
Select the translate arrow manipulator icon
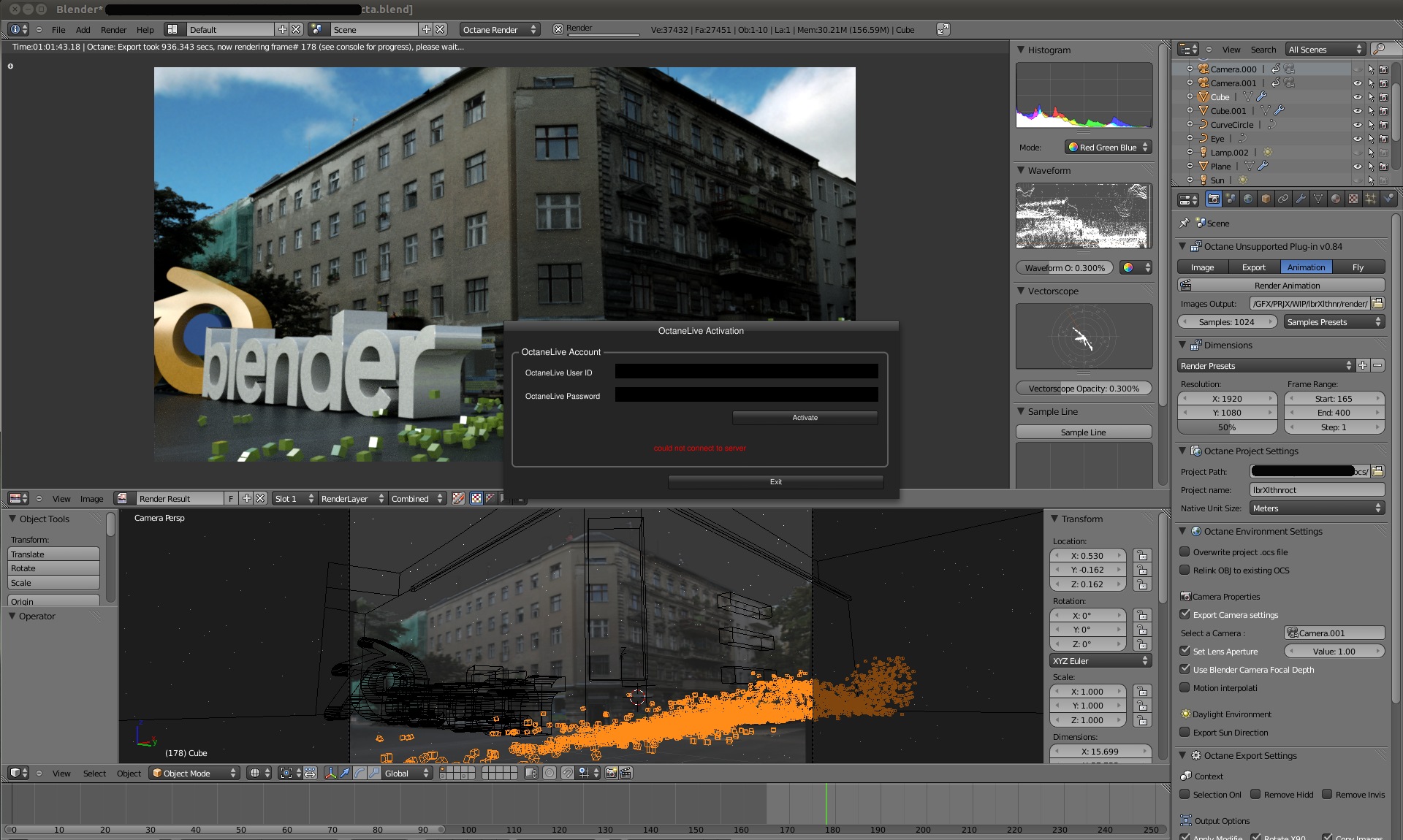point(345,773)
